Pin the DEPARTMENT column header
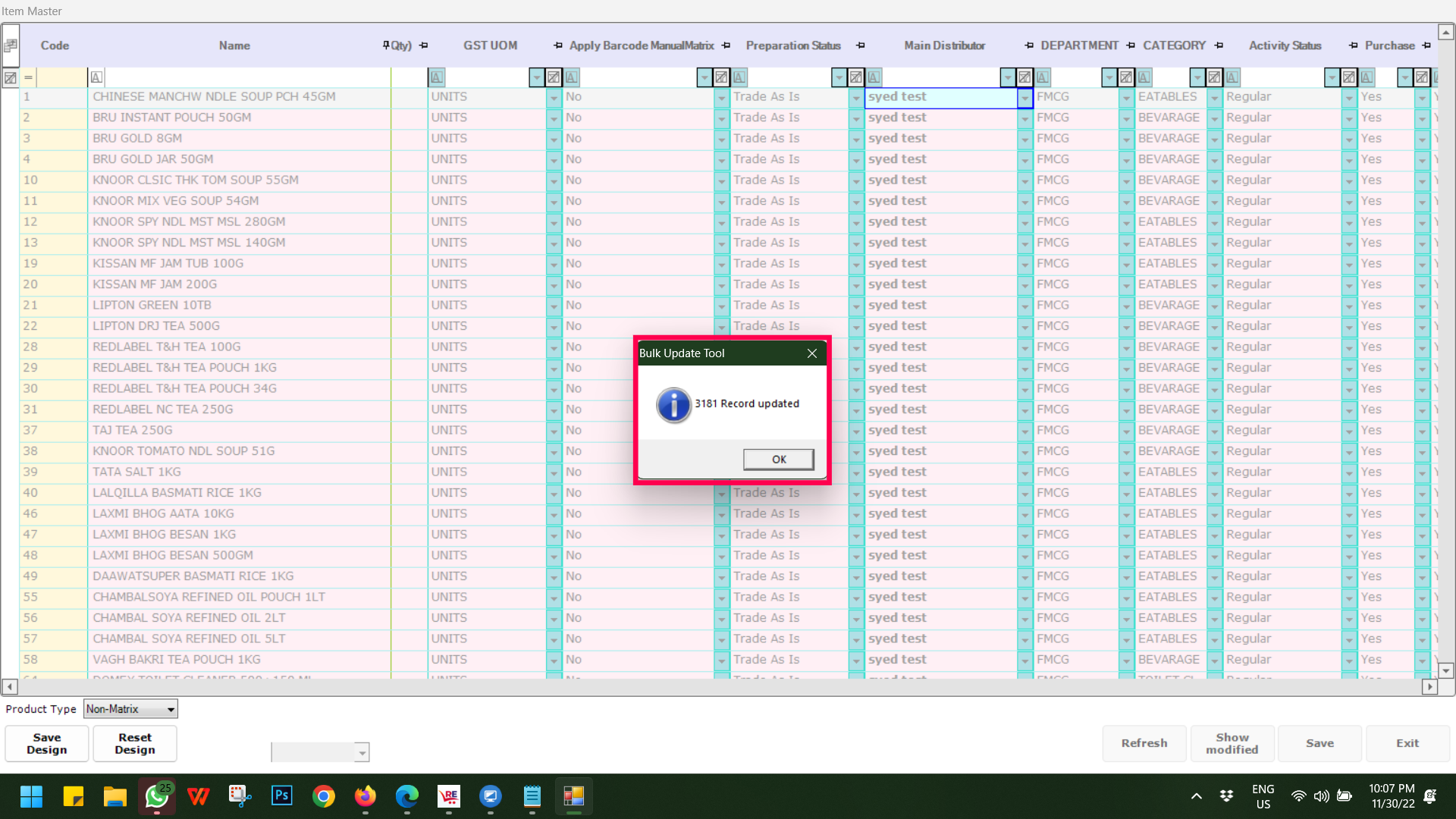1456x819 pixels. pos(1130,45)
